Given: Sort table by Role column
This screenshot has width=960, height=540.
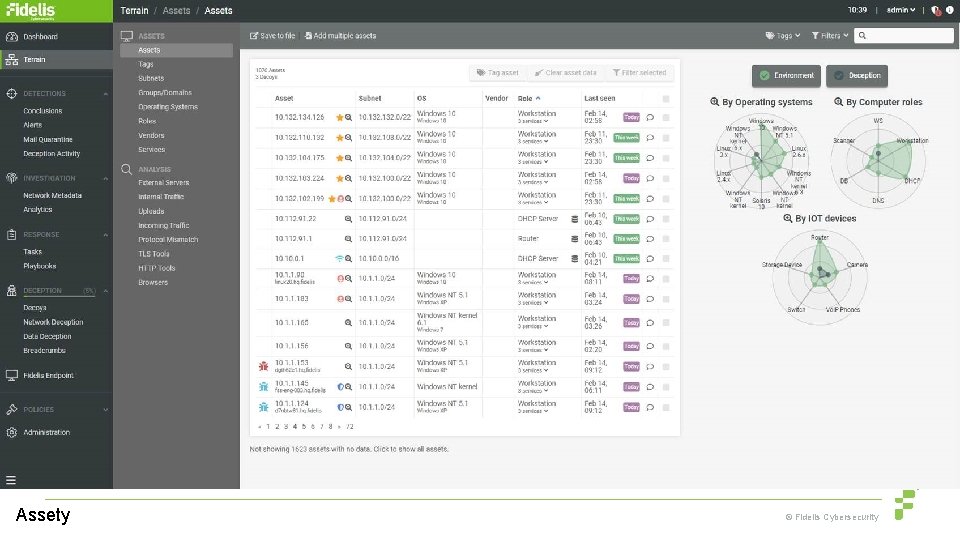Looking at the screenshot, I should pos(529,99).
